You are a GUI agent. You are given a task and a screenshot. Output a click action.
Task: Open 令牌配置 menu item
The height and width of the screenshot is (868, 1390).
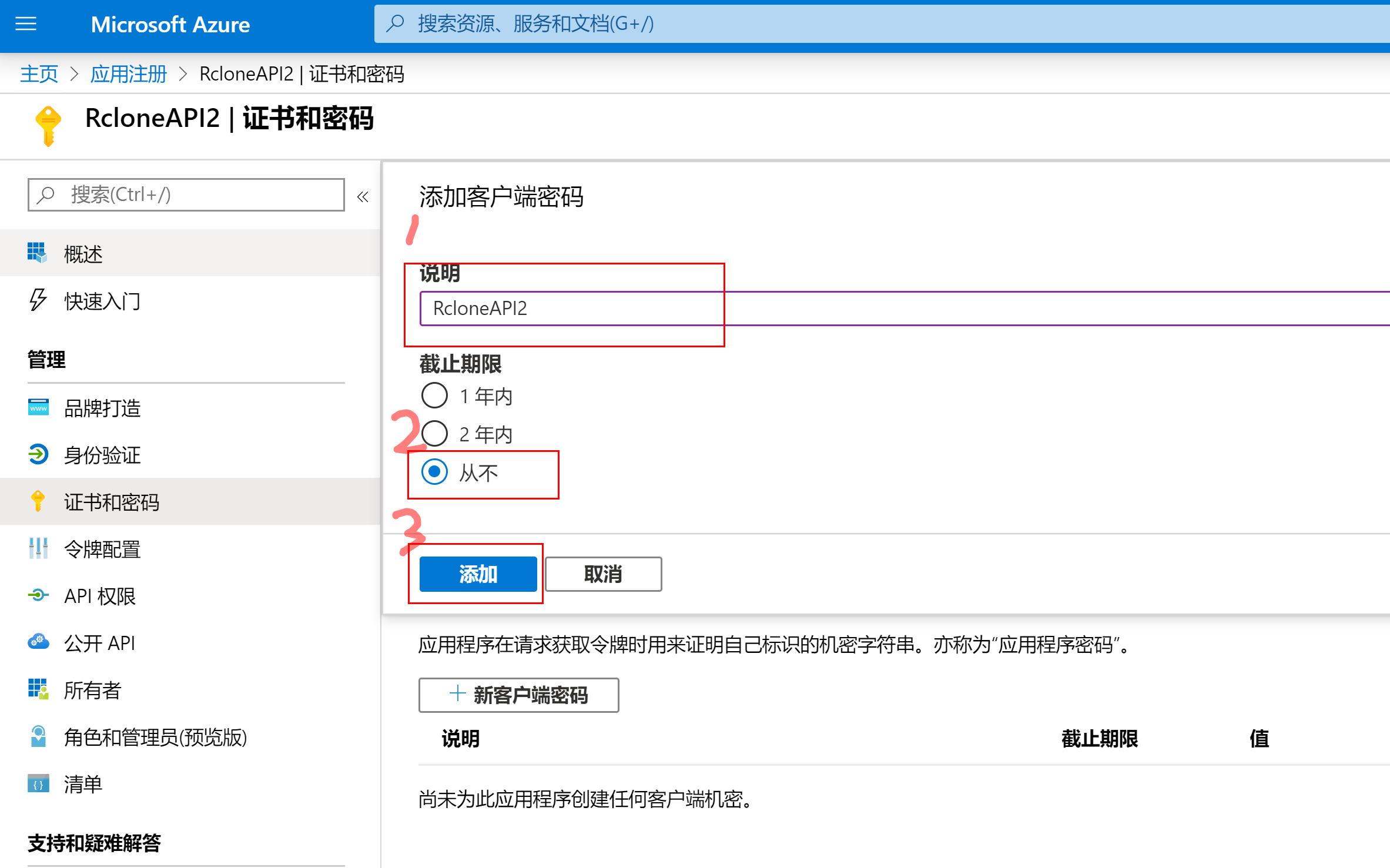(190, 548)
